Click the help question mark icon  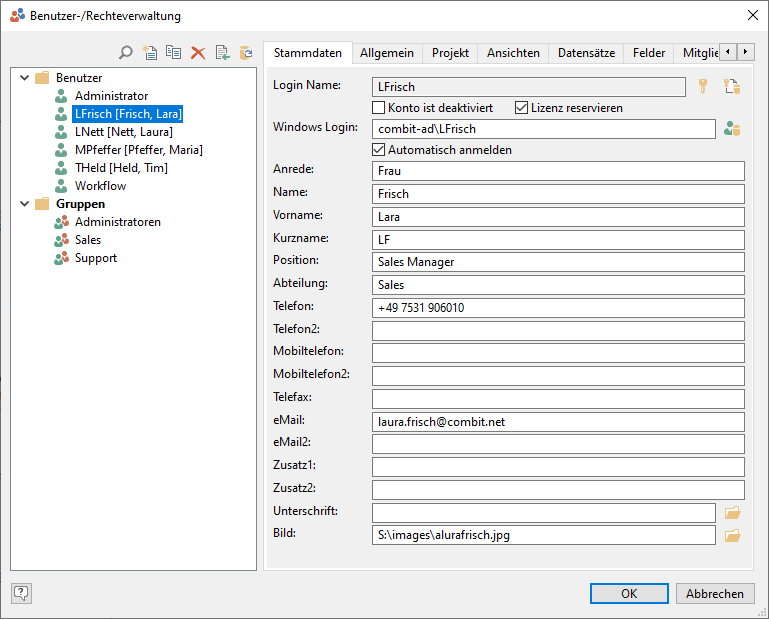(x=21, y=593)
